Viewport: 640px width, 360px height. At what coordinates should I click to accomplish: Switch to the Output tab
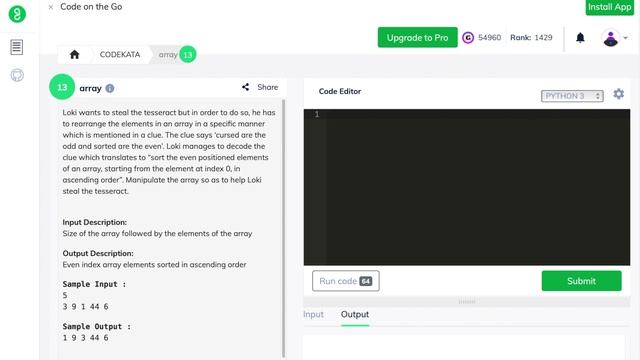355,314
